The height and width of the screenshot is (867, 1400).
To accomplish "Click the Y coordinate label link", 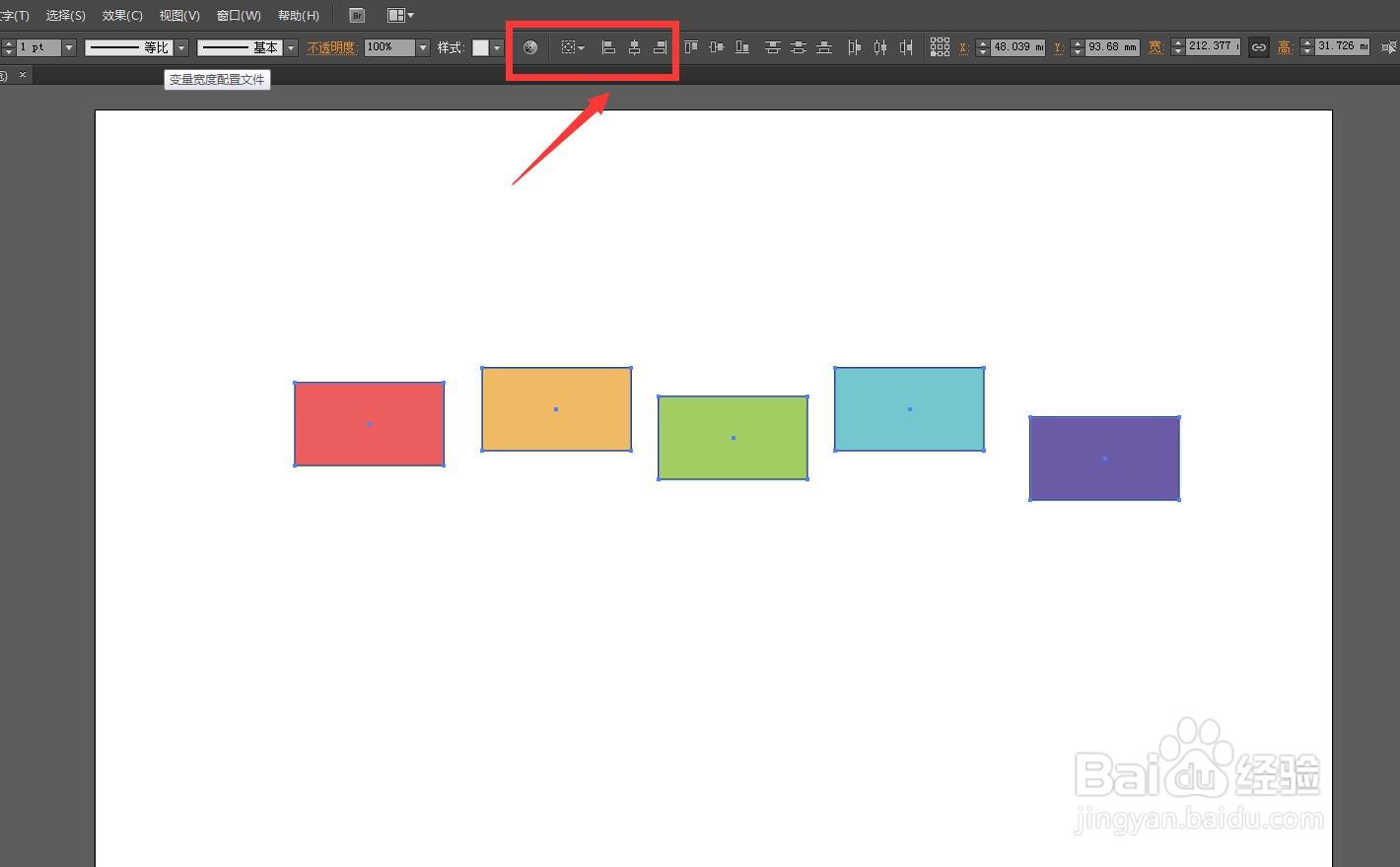I will (1058, 47).
